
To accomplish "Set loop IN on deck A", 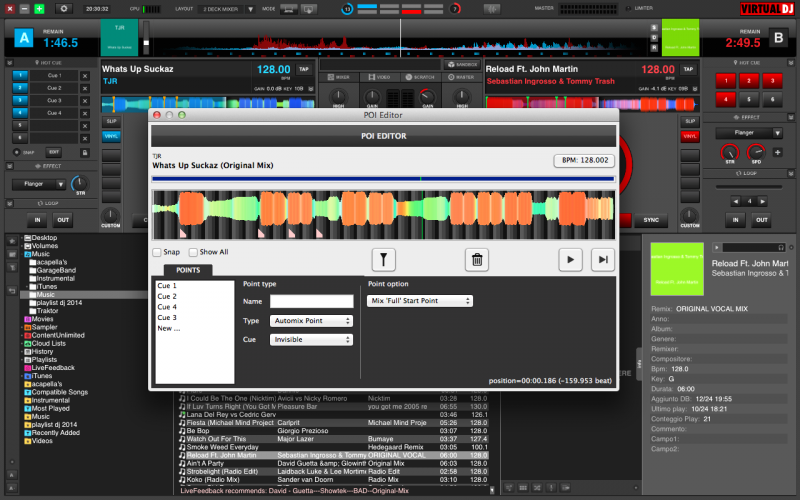I will tap(37, 220).
